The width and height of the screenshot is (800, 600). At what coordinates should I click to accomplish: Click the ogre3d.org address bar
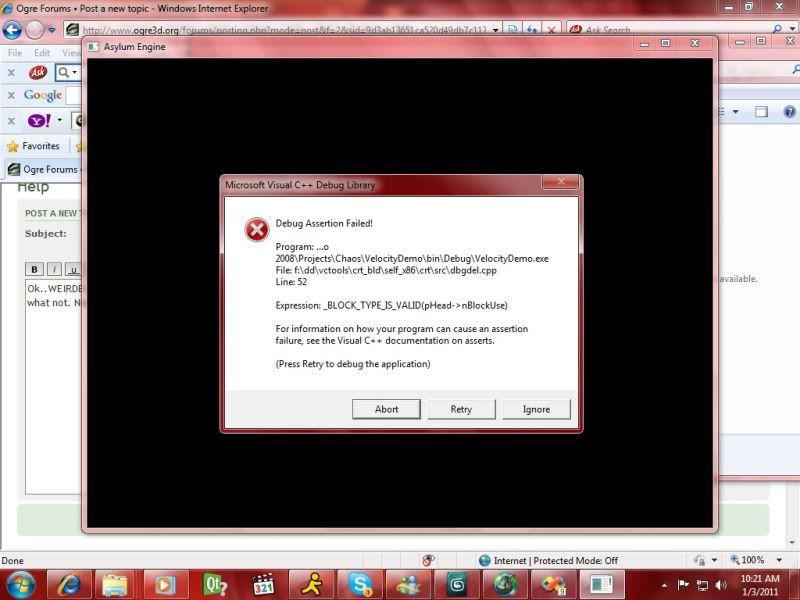coord(283,30)
